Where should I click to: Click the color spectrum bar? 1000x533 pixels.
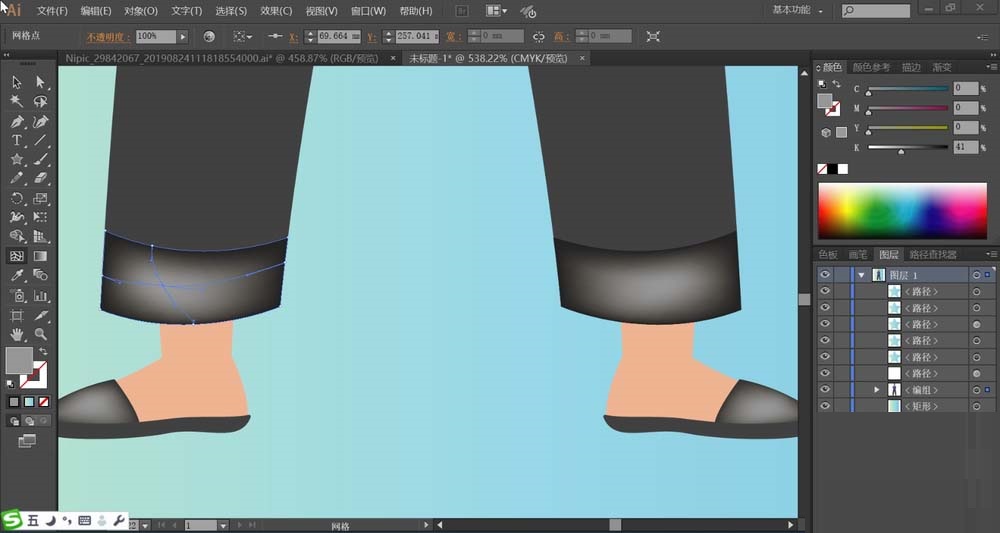point(902,209)
